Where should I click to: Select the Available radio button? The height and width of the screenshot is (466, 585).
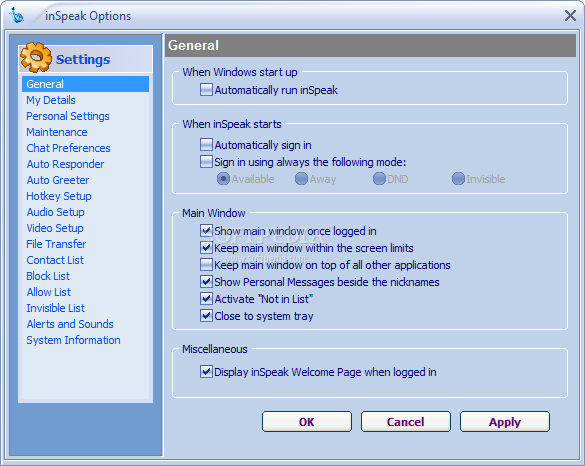coord(223,179)
